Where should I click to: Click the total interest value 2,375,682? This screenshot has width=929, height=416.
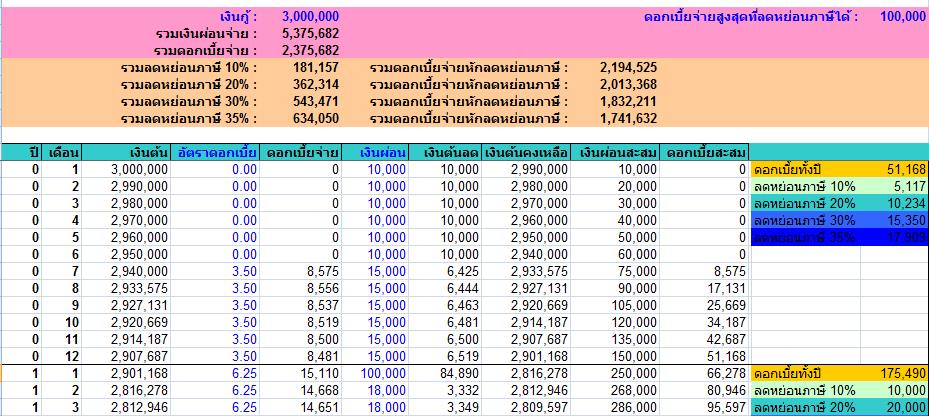311,50
